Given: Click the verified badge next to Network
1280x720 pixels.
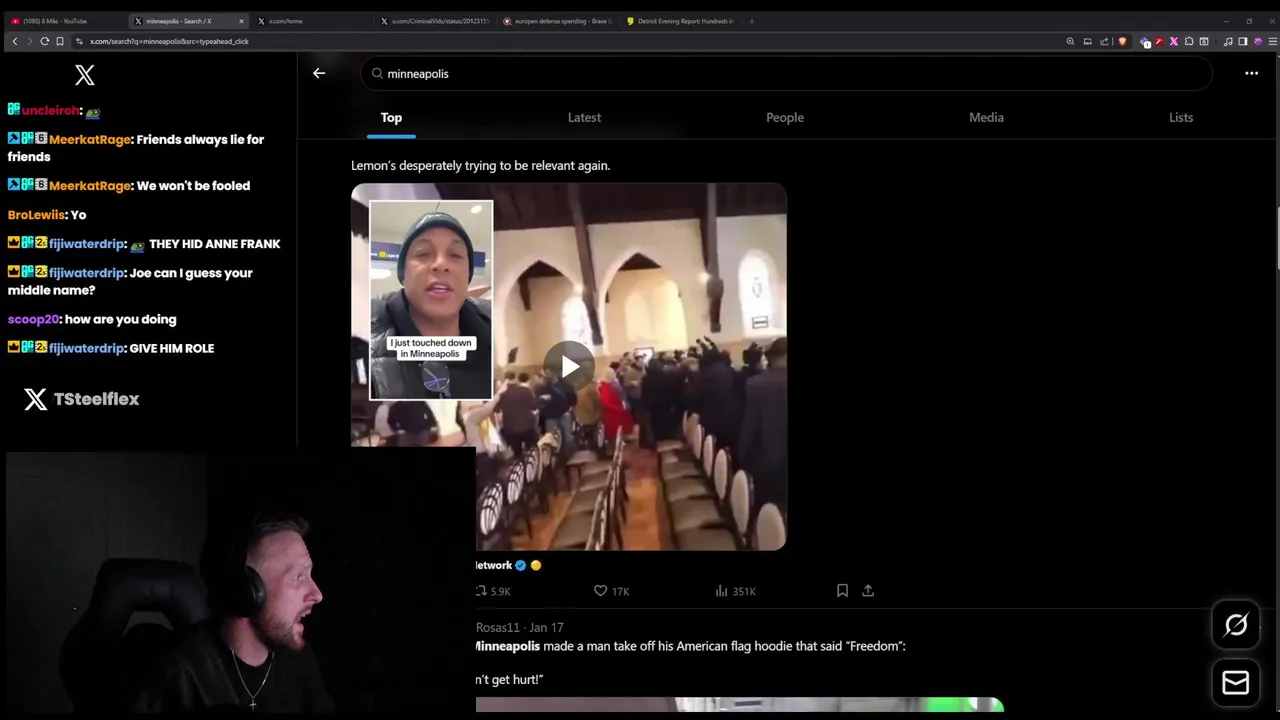Looking at the screenshot, I should (520, 565).
